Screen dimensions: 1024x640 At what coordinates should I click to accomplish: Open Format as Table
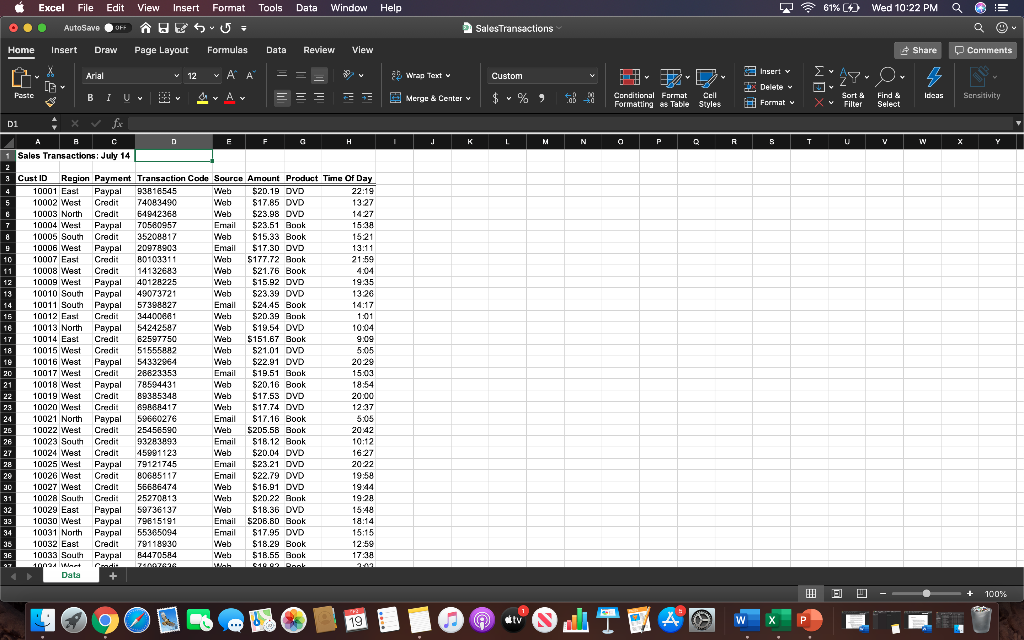(674, 88)
